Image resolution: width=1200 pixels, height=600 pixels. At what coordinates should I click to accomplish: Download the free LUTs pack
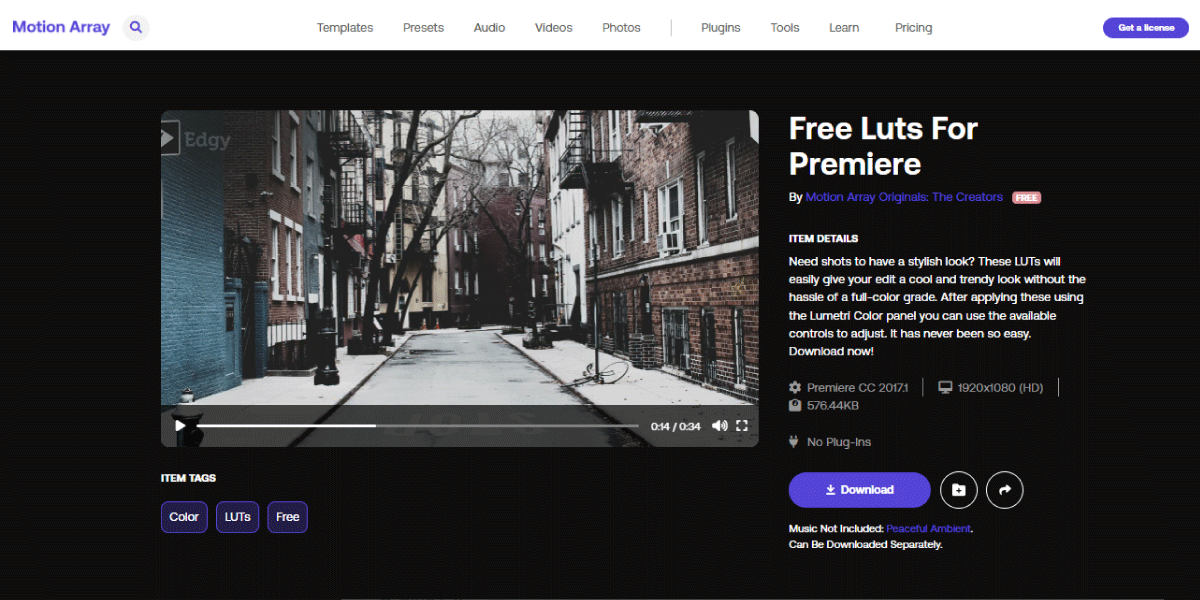859,490
